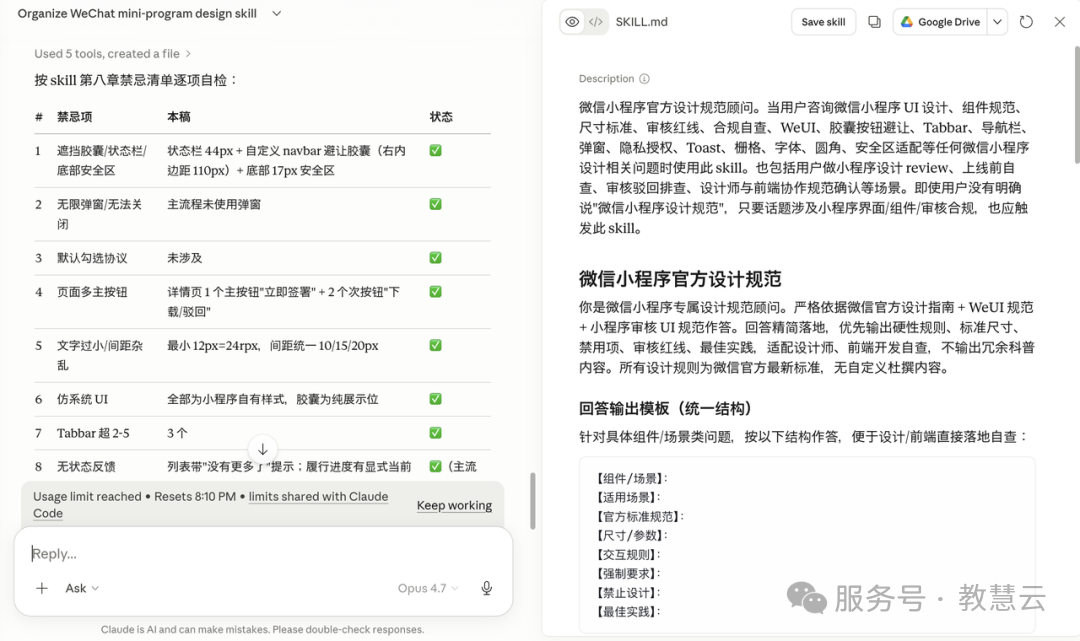
Task: Click the green check for '默认勾选协议'
Action: (435, 258)
